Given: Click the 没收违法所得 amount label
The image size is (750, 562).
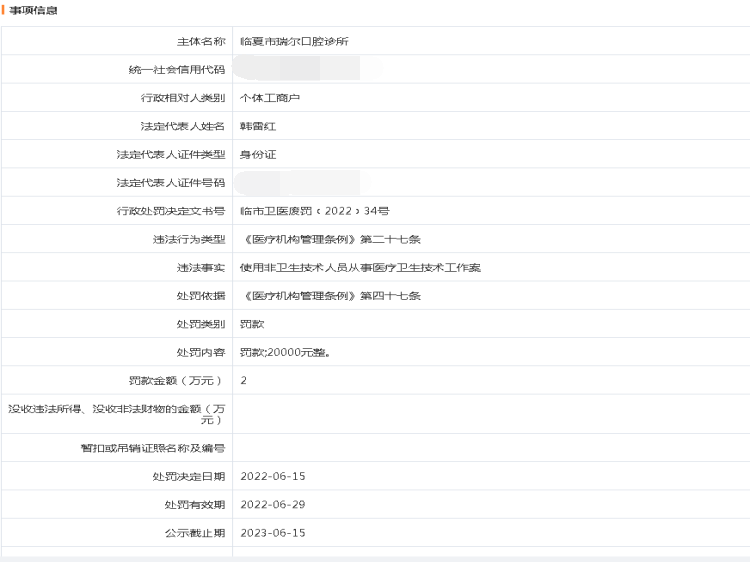Looking at the screenshot, I should [x=115, y=414].
